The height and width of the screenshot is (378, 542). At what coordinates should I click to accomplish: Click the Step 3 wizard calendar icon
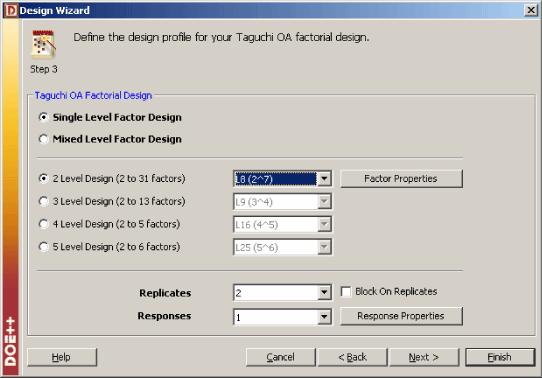44,44
